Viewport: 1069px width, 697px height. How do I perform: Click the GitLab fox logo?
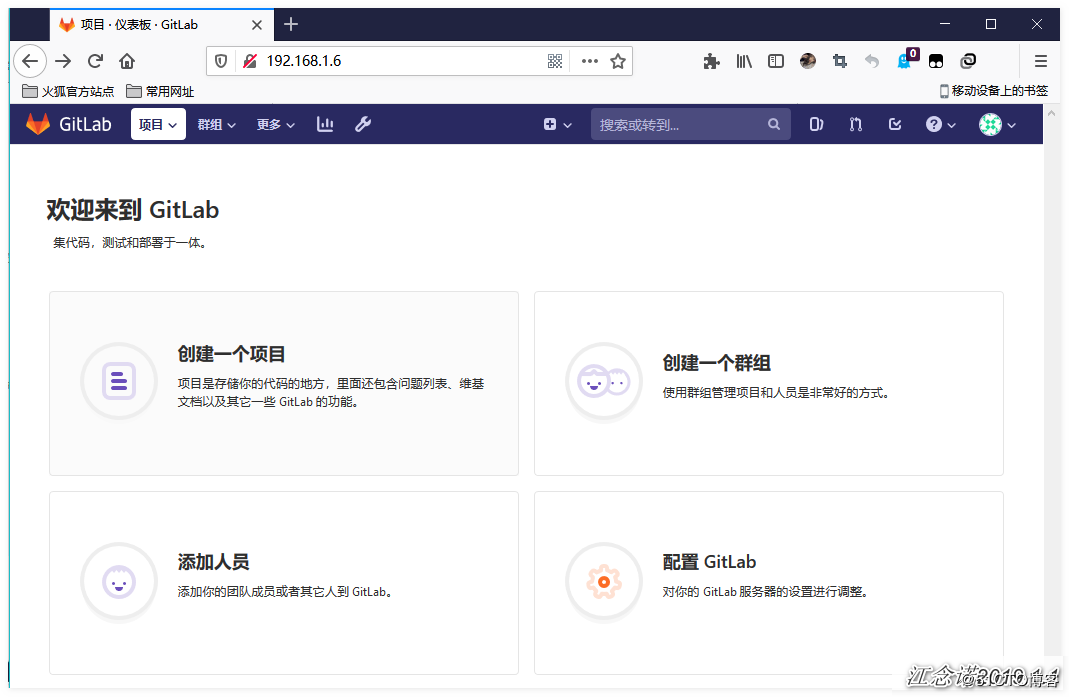(x=37, y=124)
